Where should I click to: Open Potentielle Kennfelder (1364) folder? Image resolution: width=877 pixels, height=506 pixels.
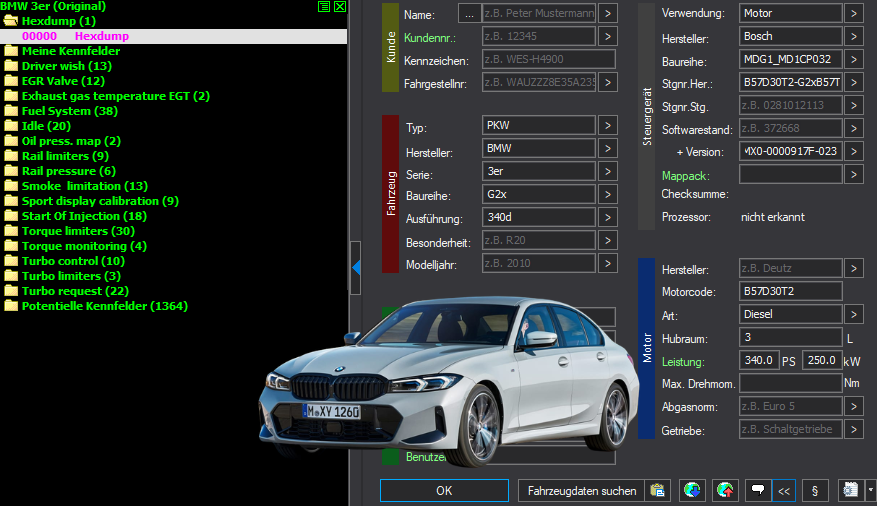pyautogui.click(x=105, y=306)
